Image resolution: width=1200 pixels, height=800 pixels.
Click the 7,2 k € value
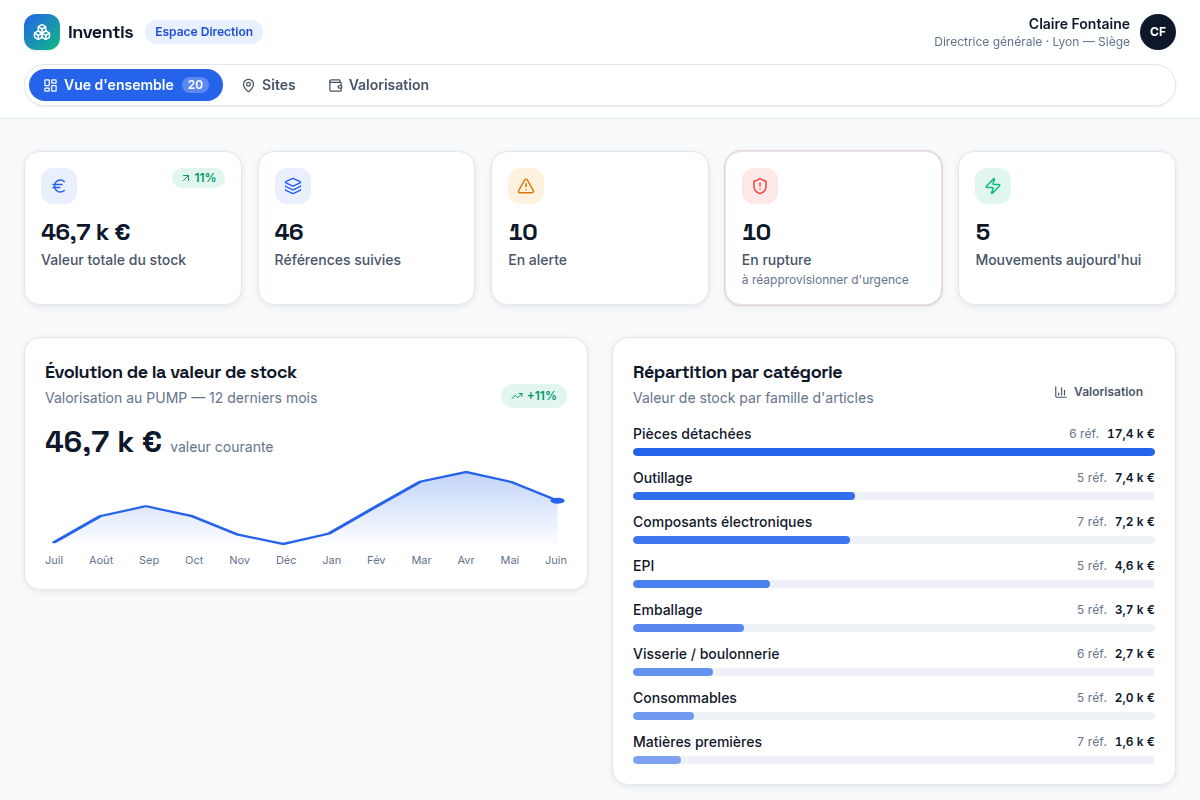coord(1135,522)
